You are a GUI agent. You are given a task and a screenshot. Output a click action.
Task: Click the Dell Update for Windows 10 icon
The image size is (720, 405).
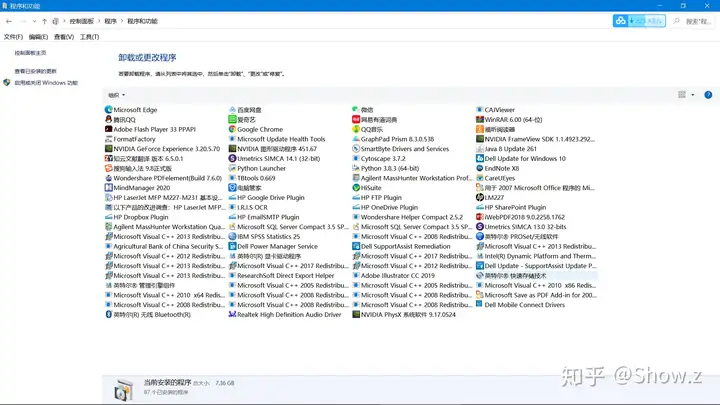(480, 158)
